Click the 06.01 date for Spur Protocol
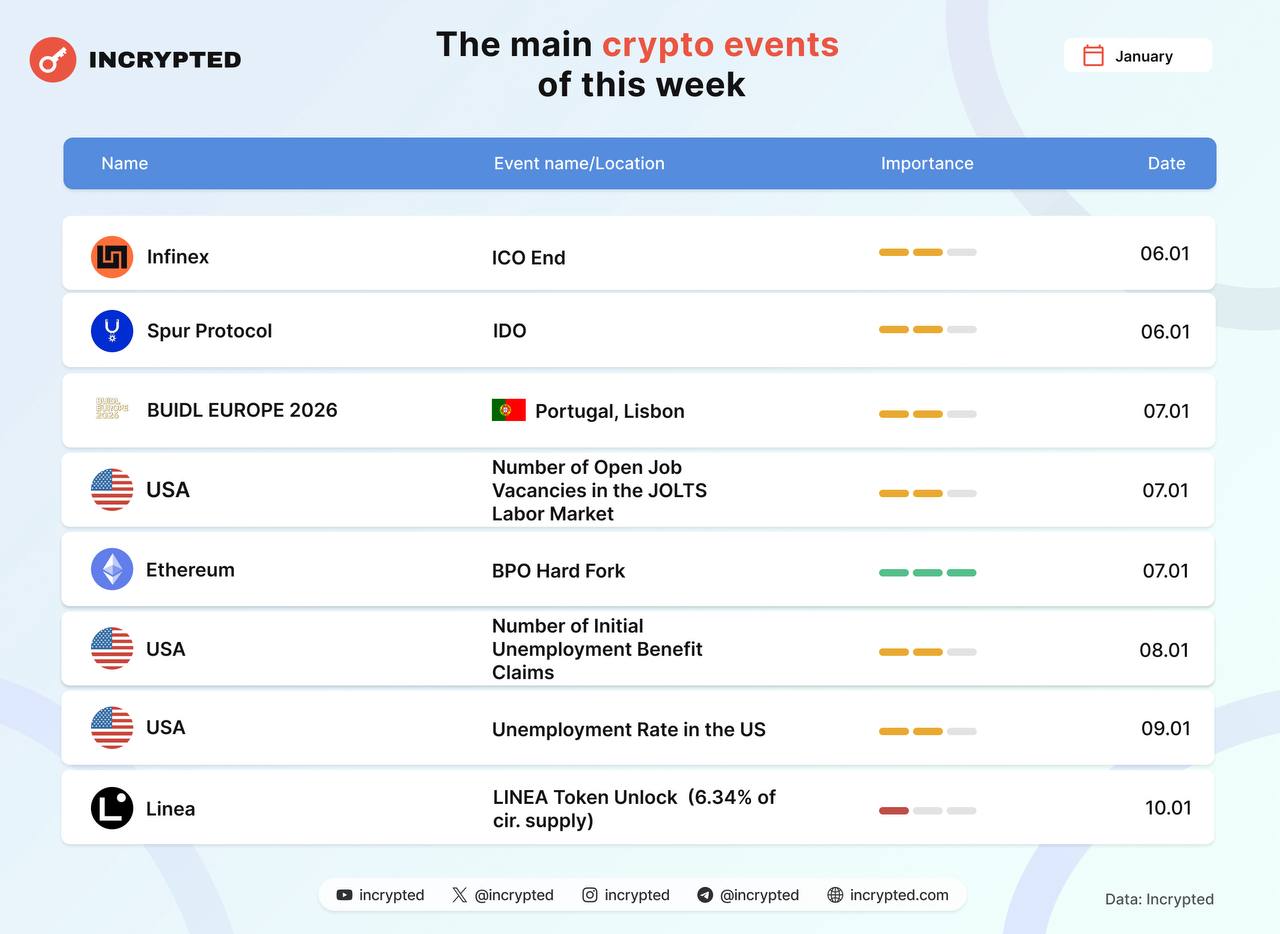 (x=1165, y=332)
